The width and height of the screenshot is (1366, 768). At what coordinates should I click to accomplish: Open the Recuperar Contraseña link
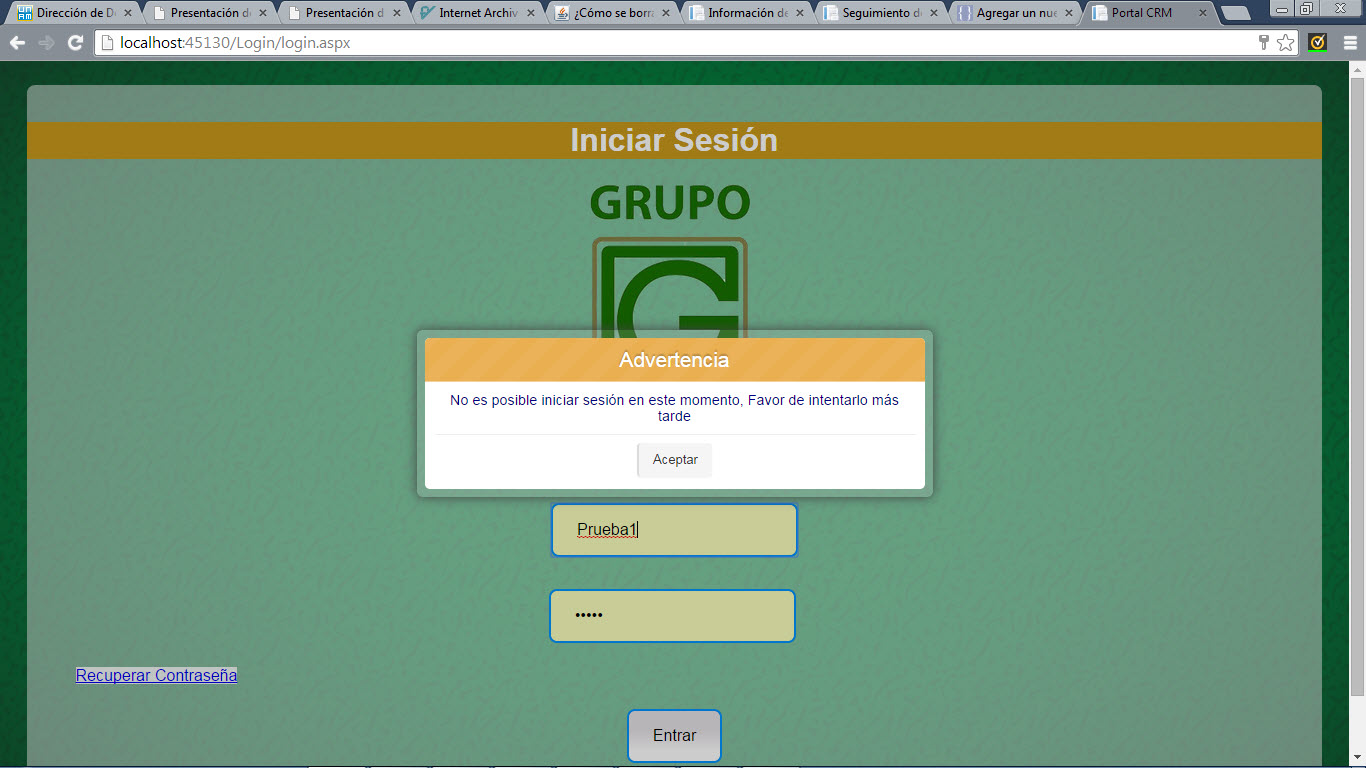pyautogui.click(x=156, y=675)
